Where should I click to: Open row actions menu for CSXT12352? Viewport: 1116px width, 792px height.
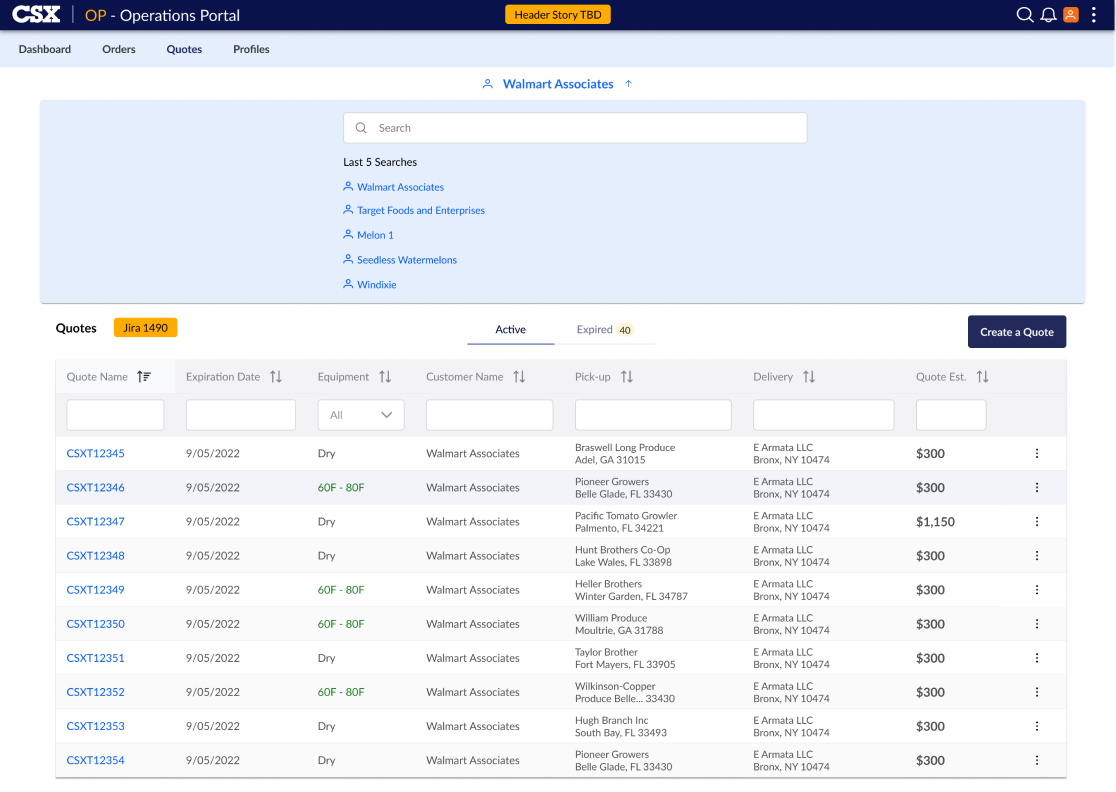point(1037,692)
